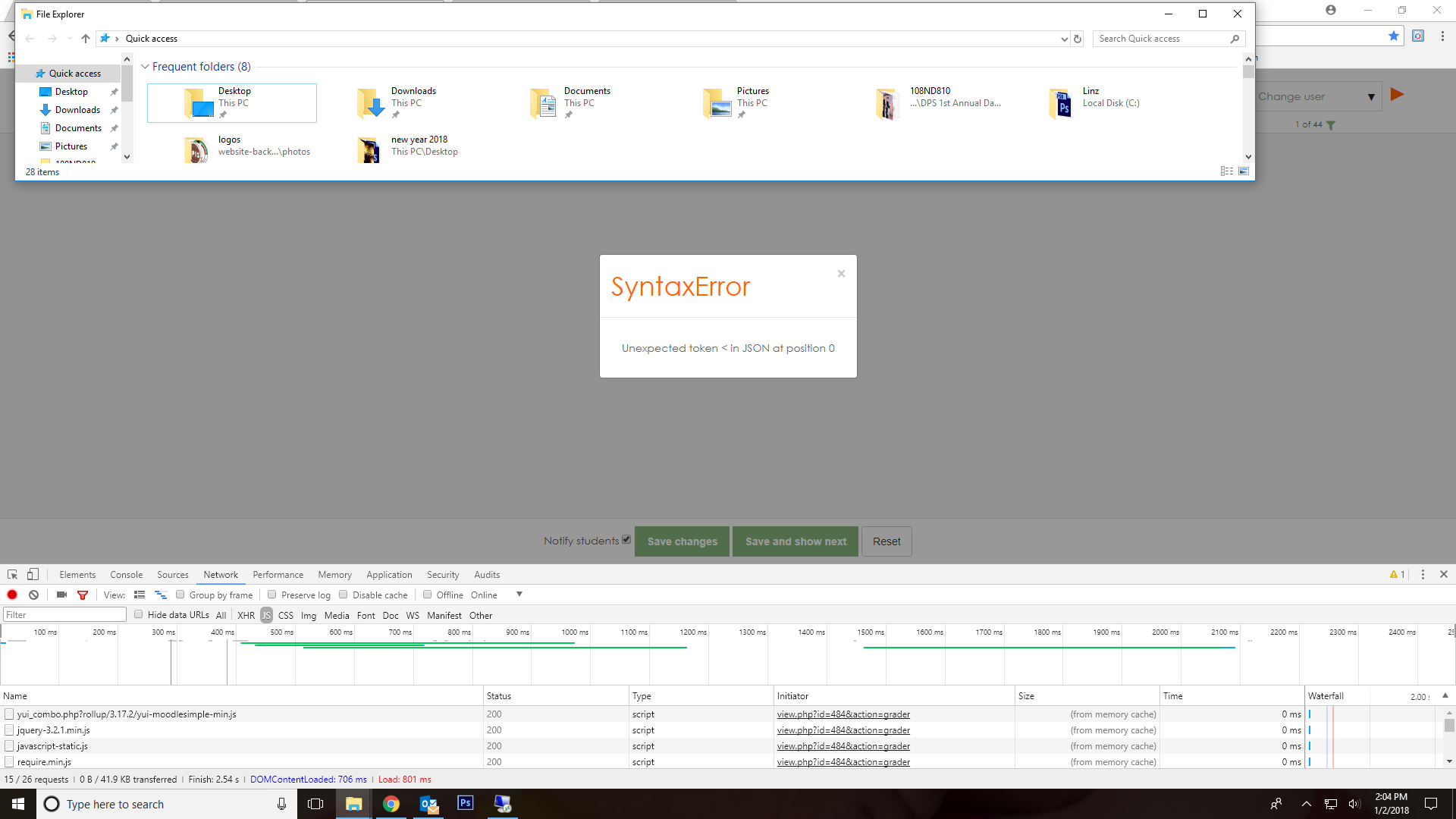The width and height of the screenshot is (1456, 819).
Task: Open the File Explorer recent locations dropdown
Action: (x=70, y=39)
